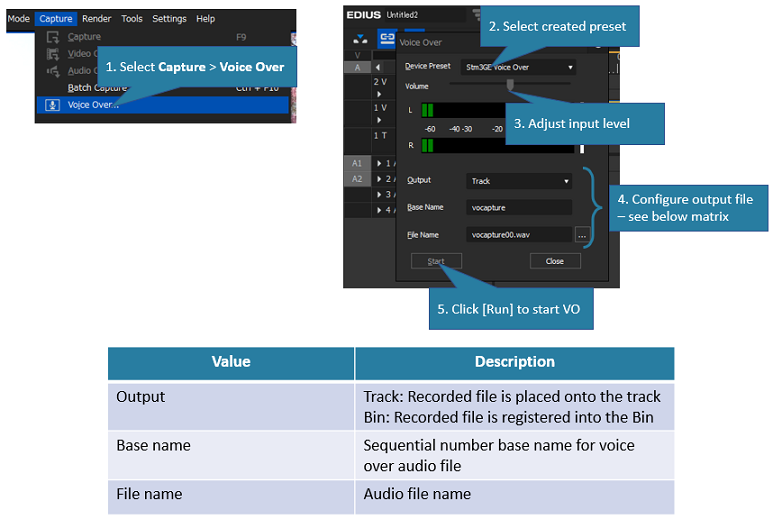Choose the Batch Capture menu entry
Screen dimensions: 773x519
click(x=97, y=88)
